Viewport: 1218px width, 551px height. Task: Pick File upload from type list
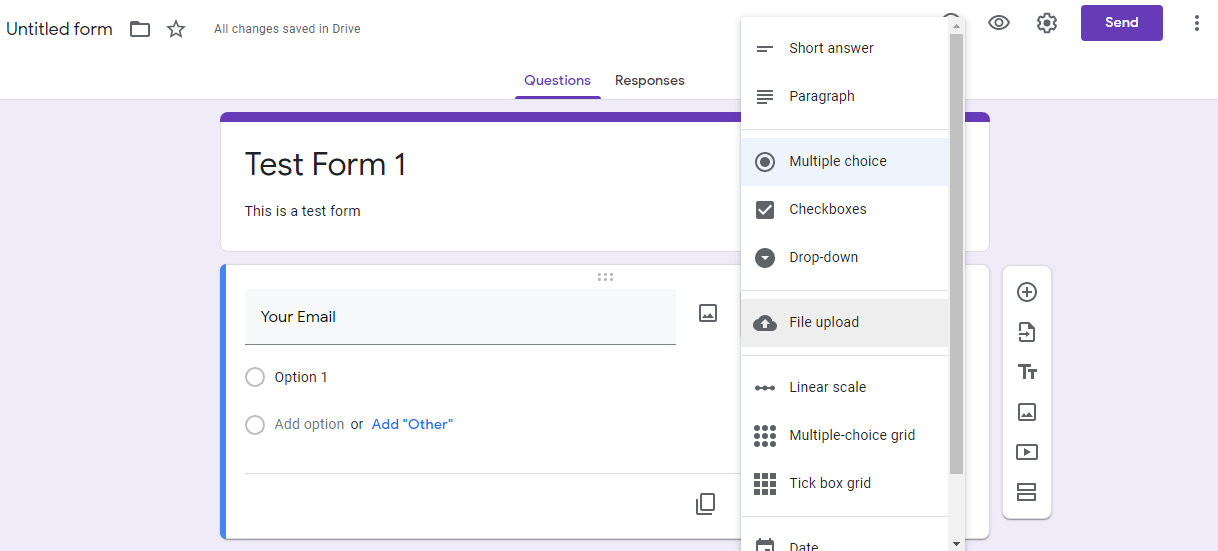click(x=823, y=322)
